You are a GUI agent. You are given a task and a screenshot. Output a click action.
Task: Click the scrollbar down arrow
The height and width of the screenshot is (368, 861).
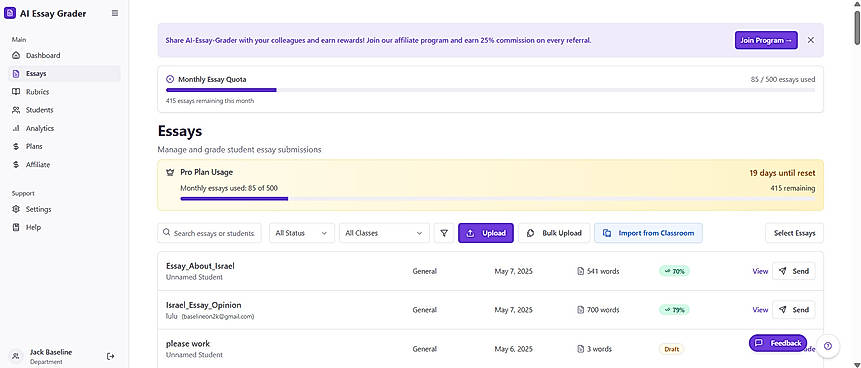(857, 364)
